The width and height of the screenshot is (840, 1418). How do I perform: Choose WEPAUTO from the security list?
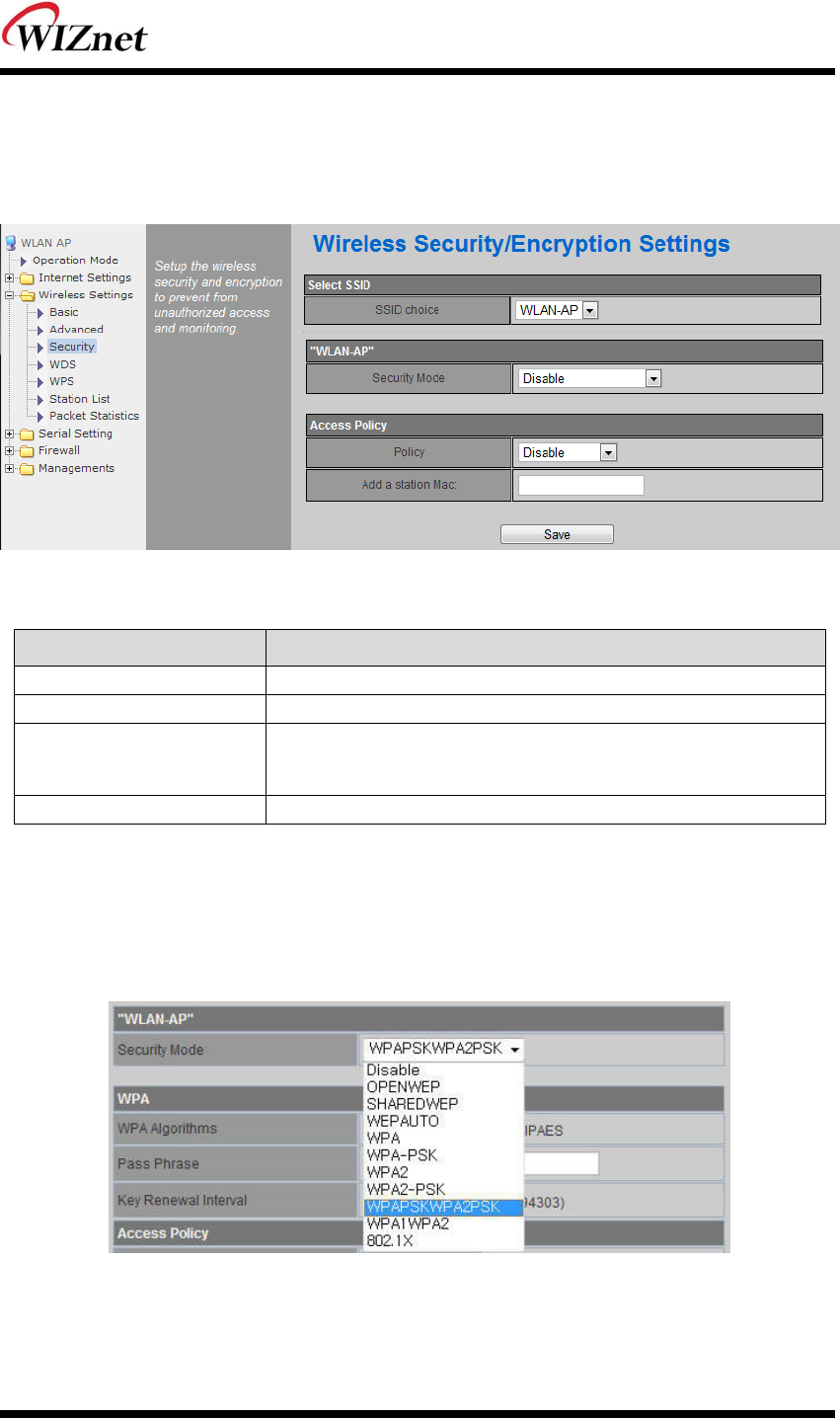click(x=443, y=1121)
